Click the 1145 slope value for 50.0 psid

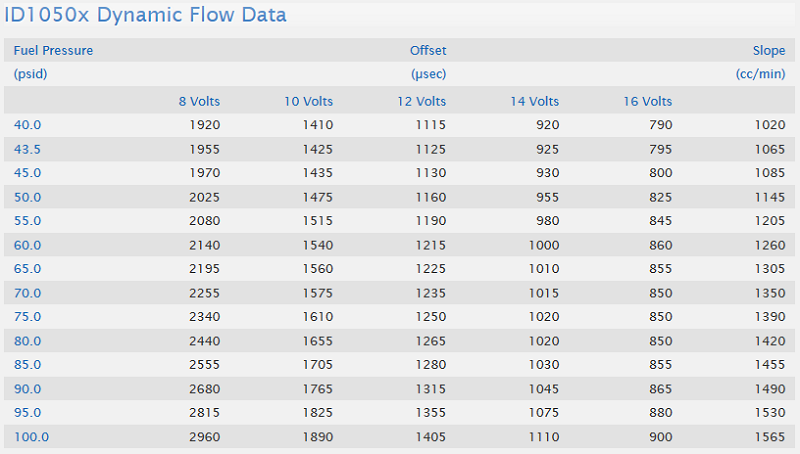(770, 197)
